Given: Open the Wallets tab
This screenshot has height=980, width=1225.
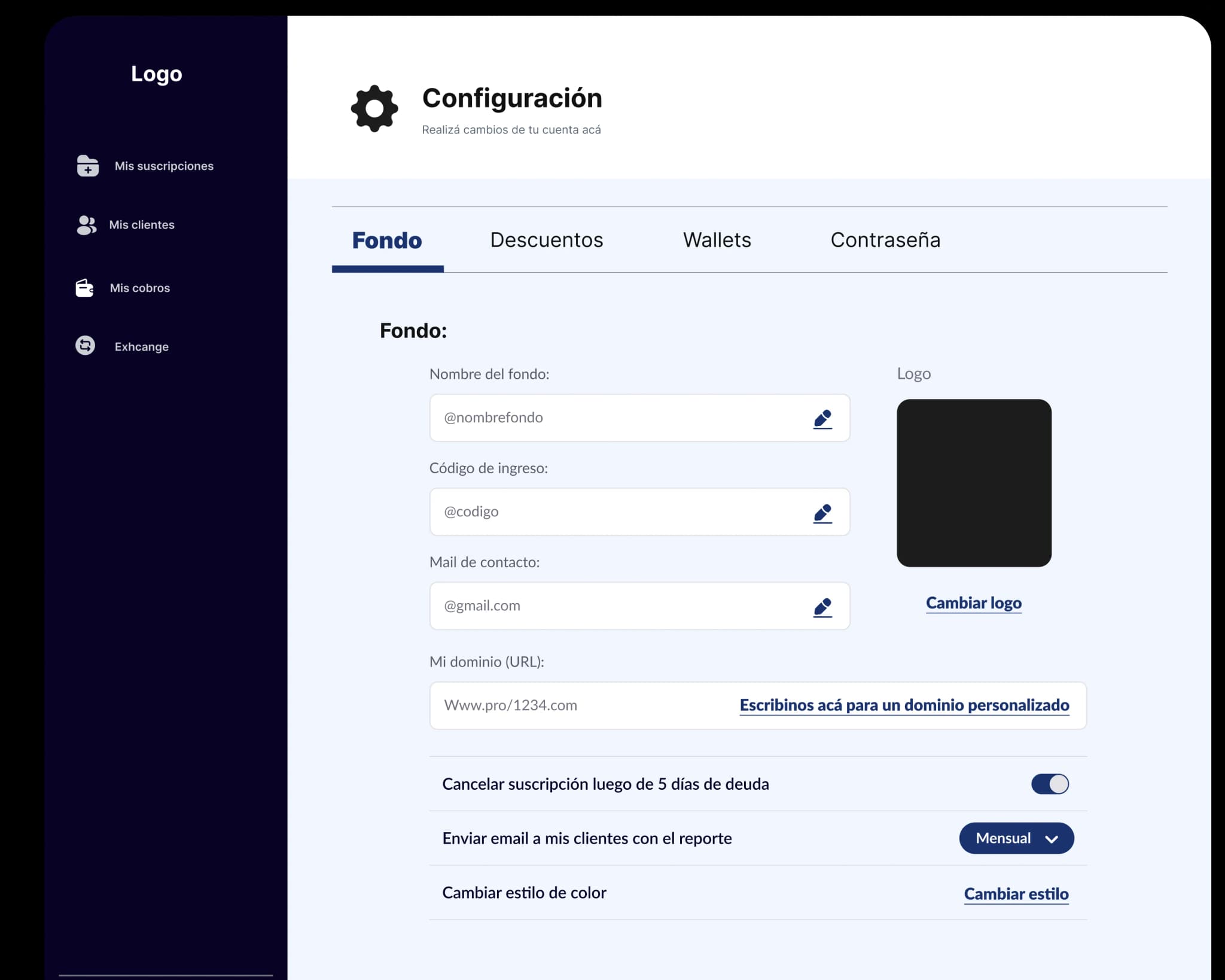Looking at the screenshot, I should tap(716, 240).
